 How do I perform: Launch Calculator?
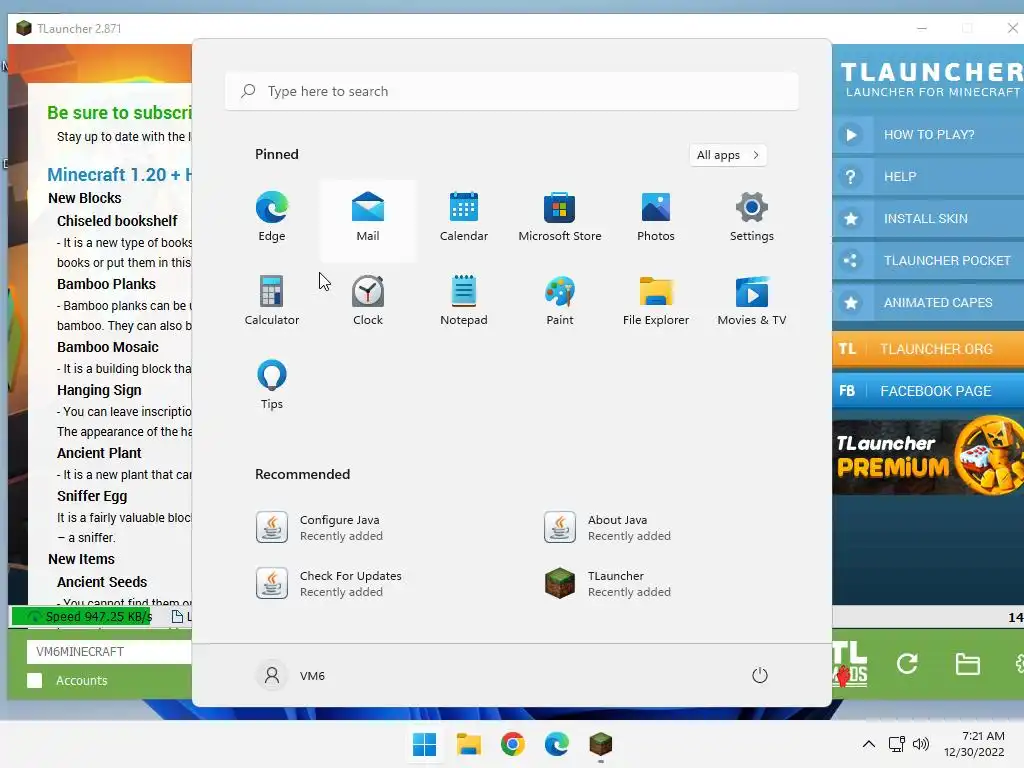click(272, 300)
